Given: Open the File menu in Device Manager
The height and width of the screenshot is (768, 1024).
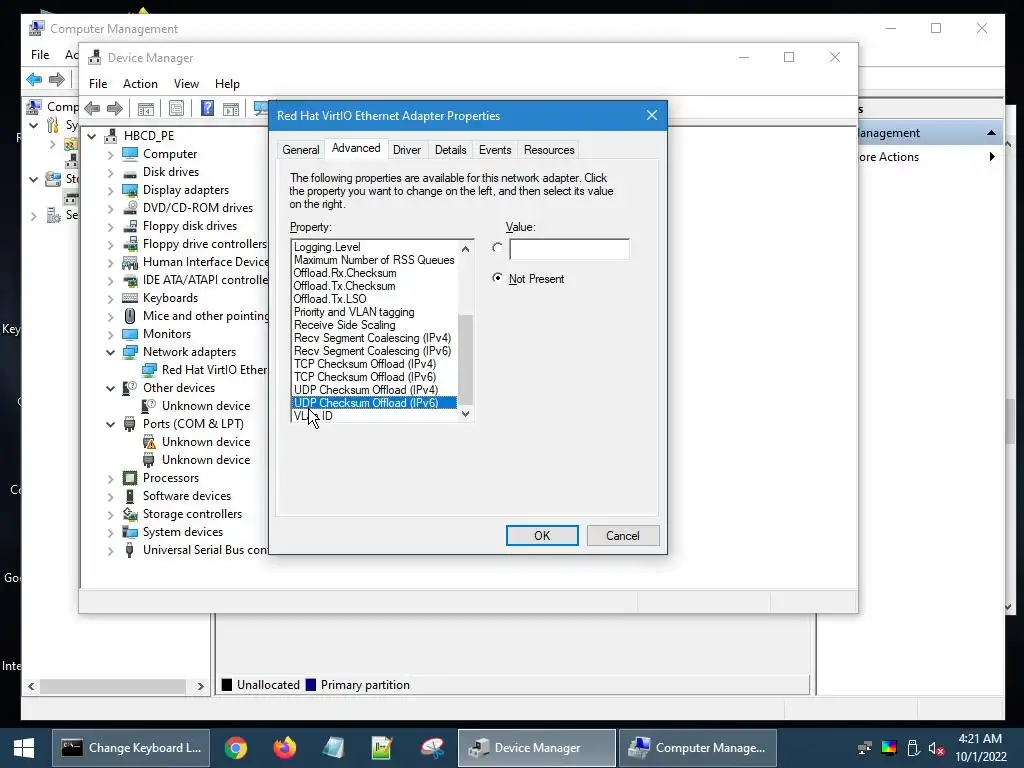Looking at the screenshot, I should point(98,84).
